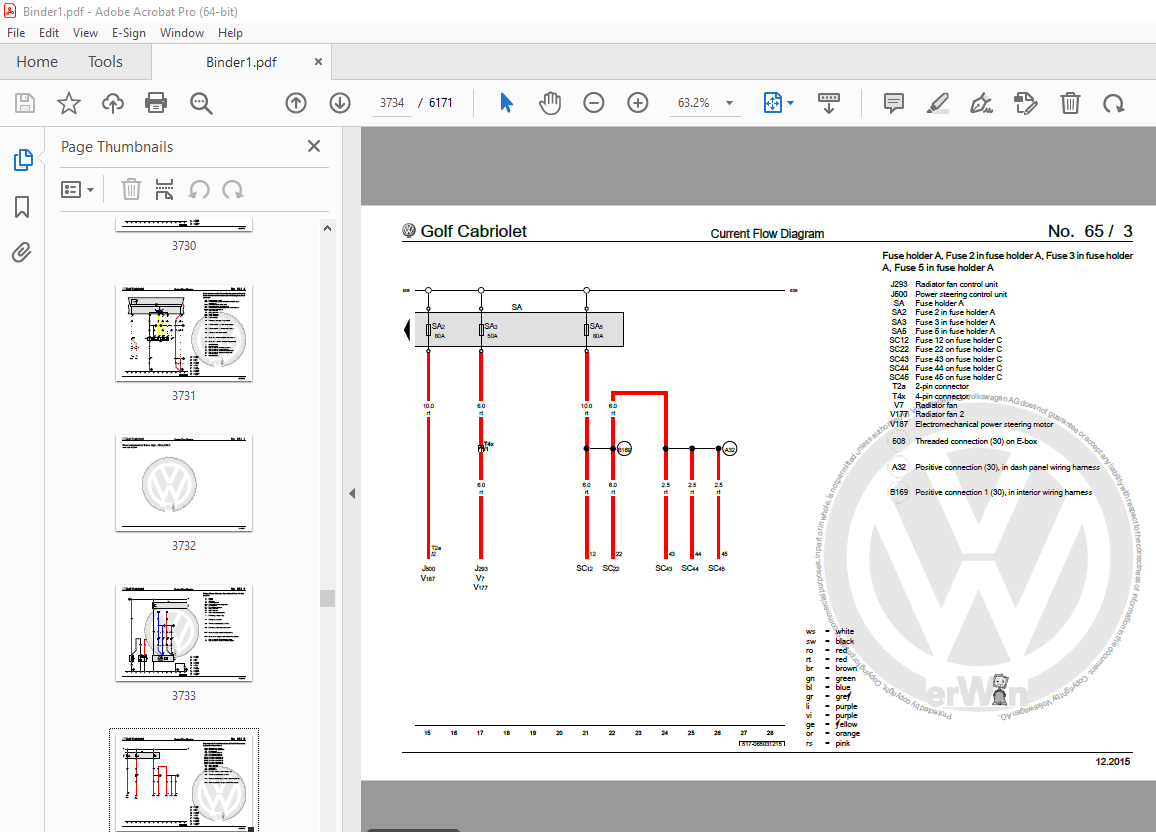Open the Bookmarks sidebar panel
The image size is (1156, 832).
point(22,206)
